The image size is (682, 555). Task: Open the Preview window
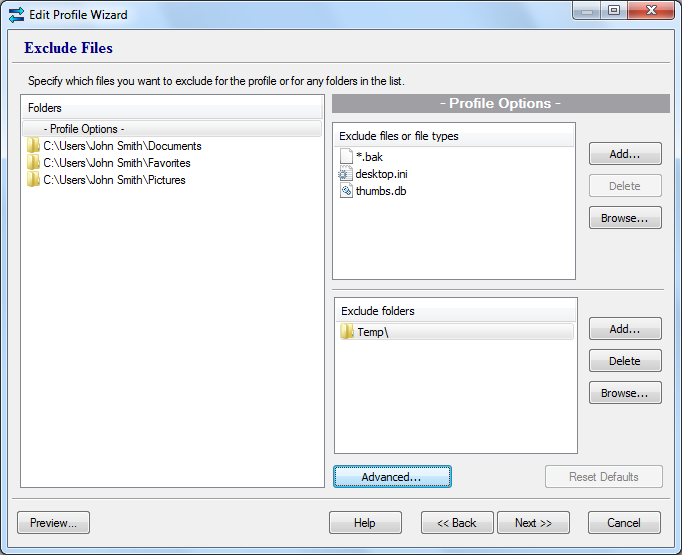(54, 523)
